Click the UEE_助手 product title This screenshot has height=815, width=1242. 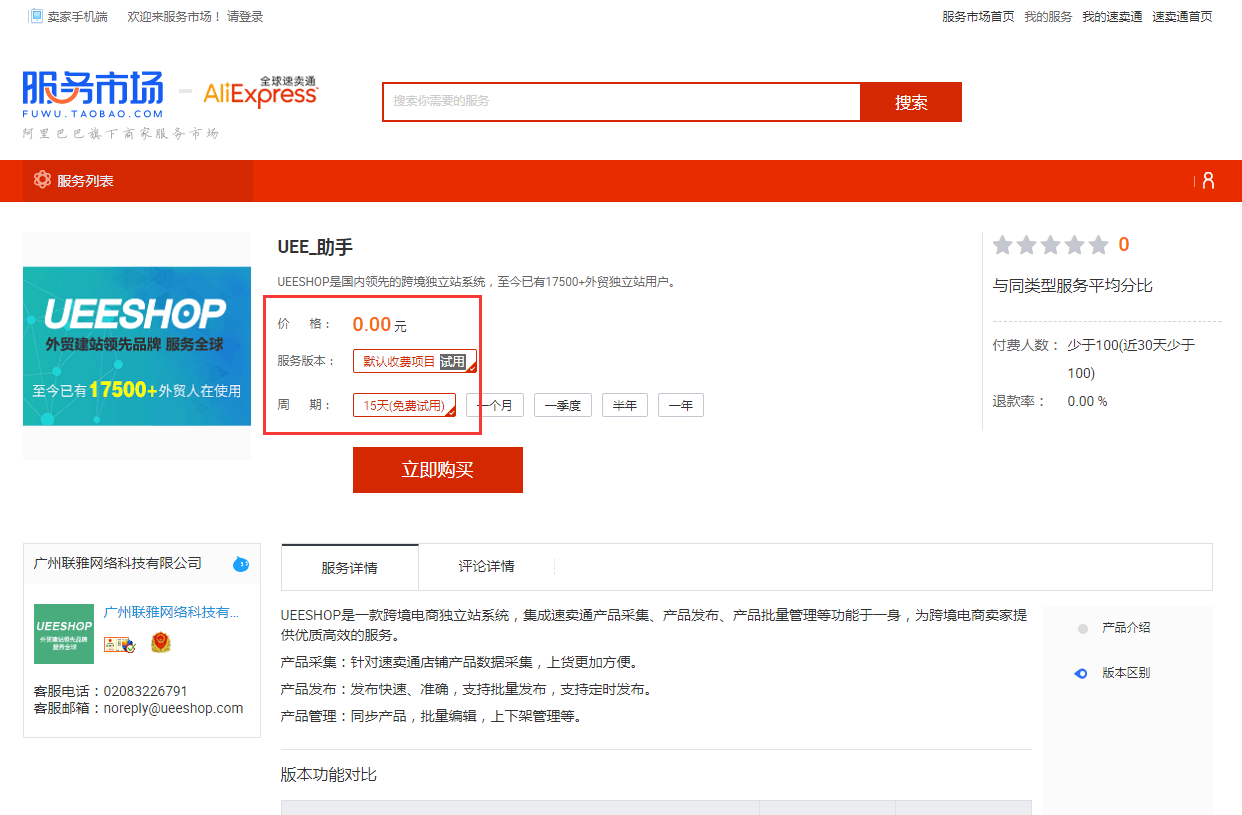315,247
